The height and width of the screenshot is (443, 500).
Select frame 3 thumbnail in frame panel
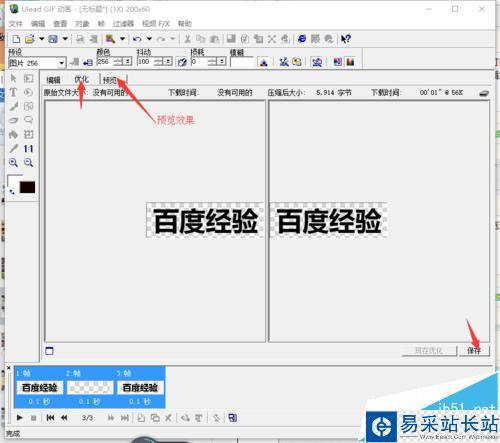coord(140,388)
